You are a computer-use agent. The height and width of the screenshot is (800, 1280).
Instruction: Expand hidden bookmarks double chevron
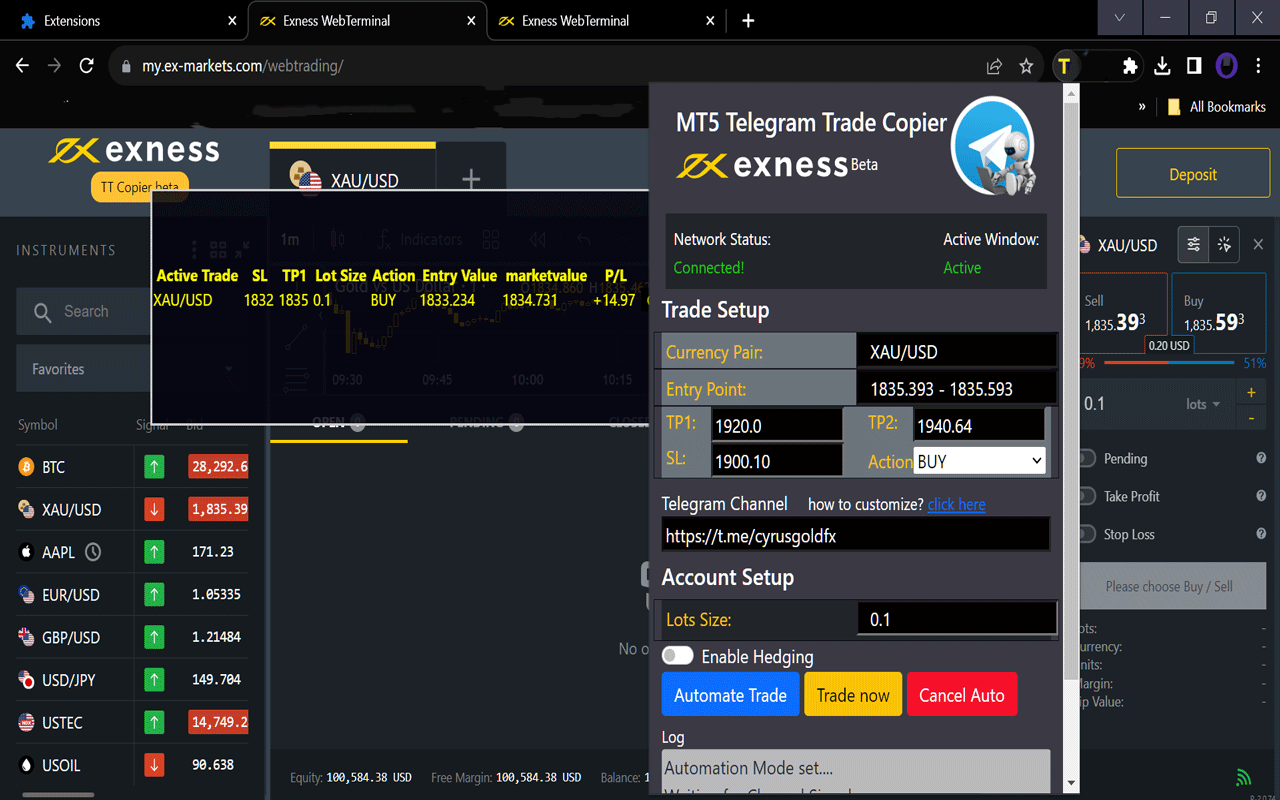pyautogui.click(x=1142, y=106)
